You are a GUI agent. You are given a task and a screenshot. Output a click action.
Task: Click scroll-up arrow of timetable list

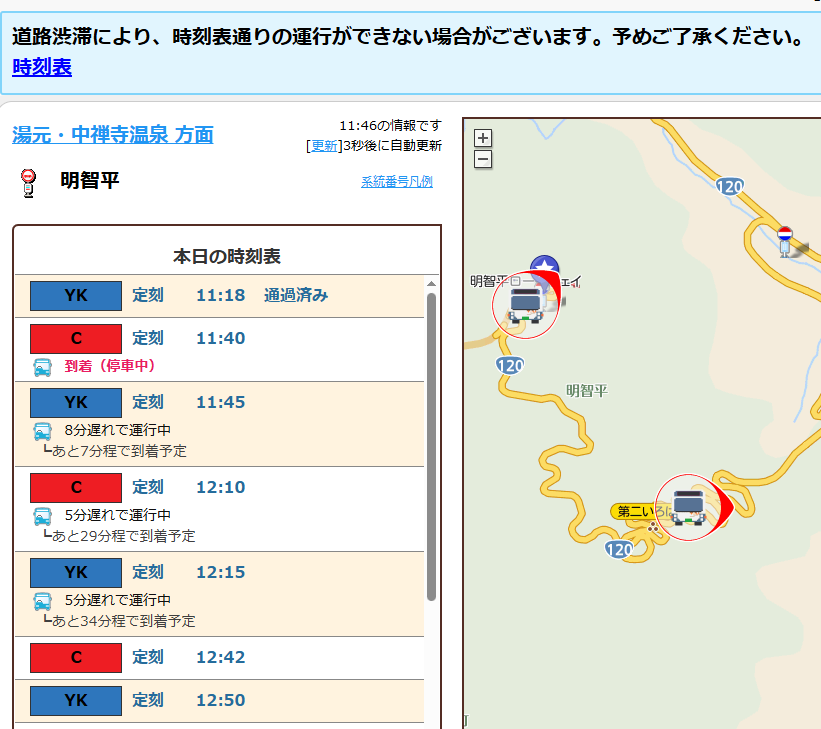tap(431, 284)
